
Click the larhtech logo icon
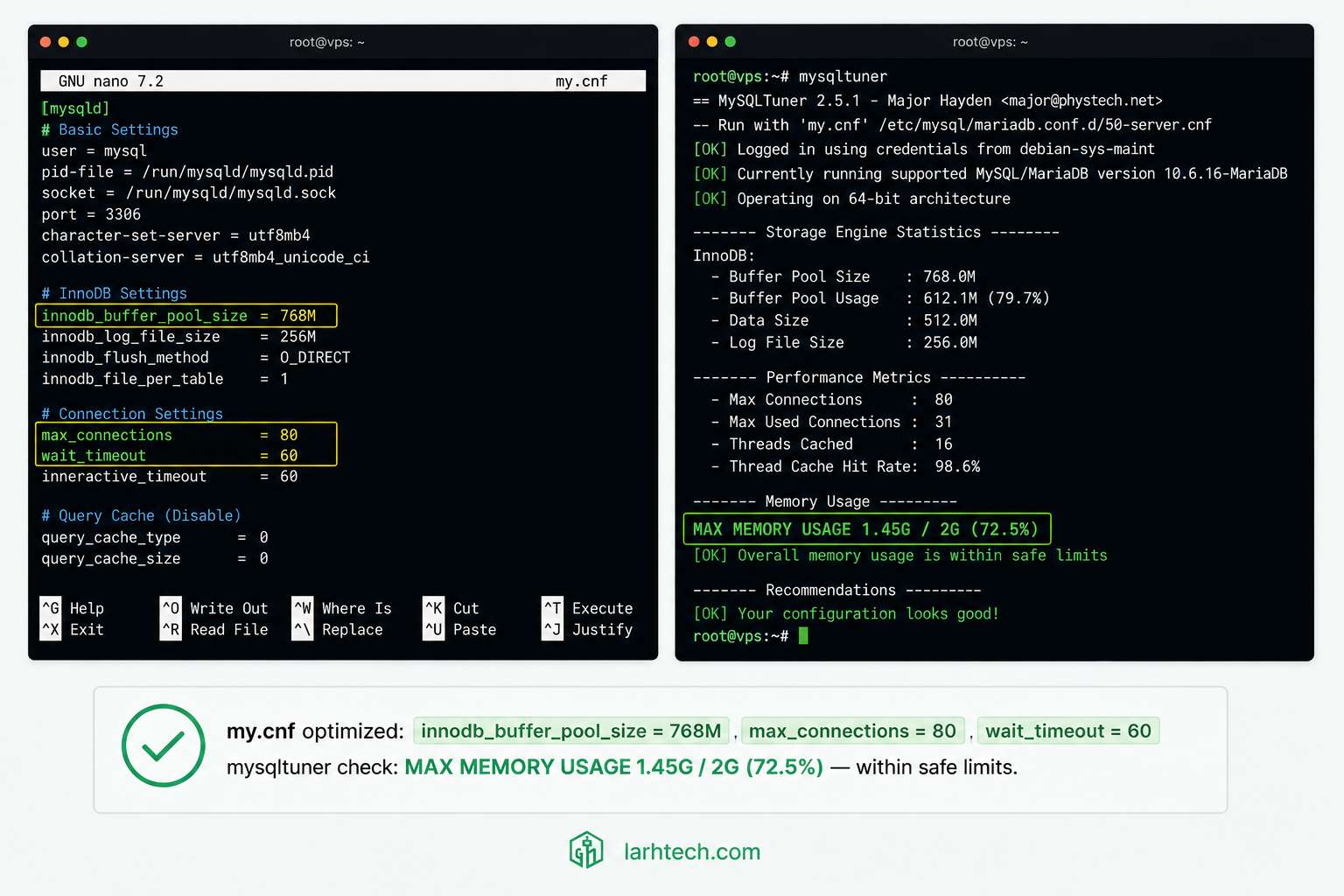click(x=586, y=850)
